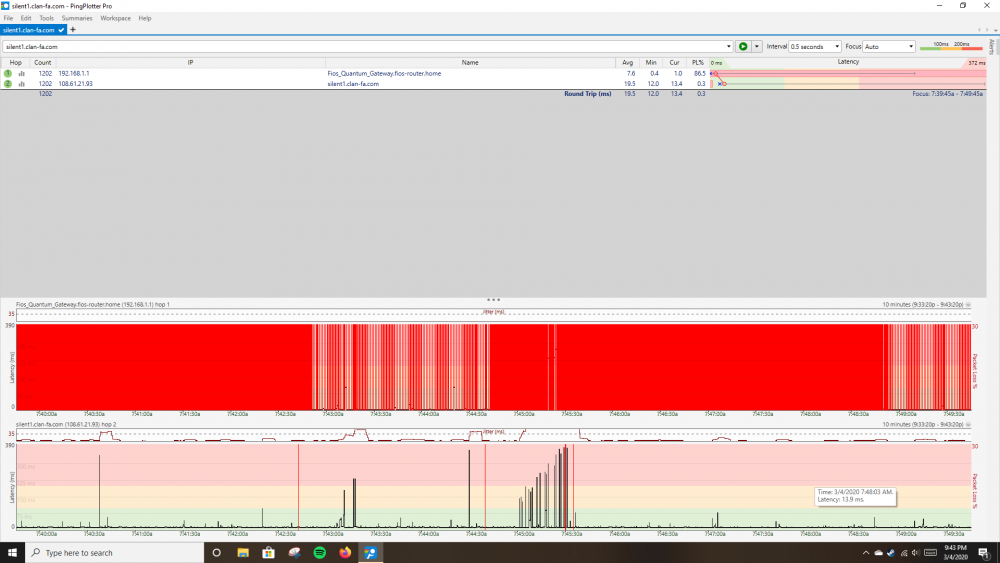Start tracing with the green play button

[x=743, y=47]
